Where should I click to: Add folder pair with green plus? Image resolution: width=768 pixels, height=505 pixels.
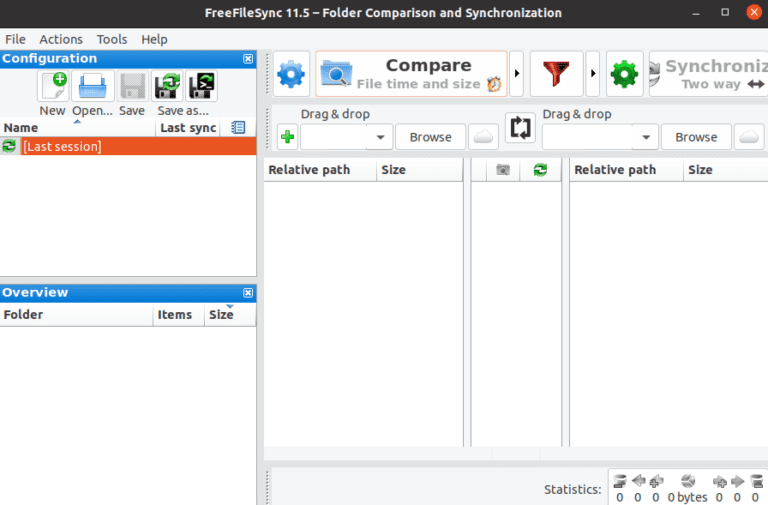[288, 137]
